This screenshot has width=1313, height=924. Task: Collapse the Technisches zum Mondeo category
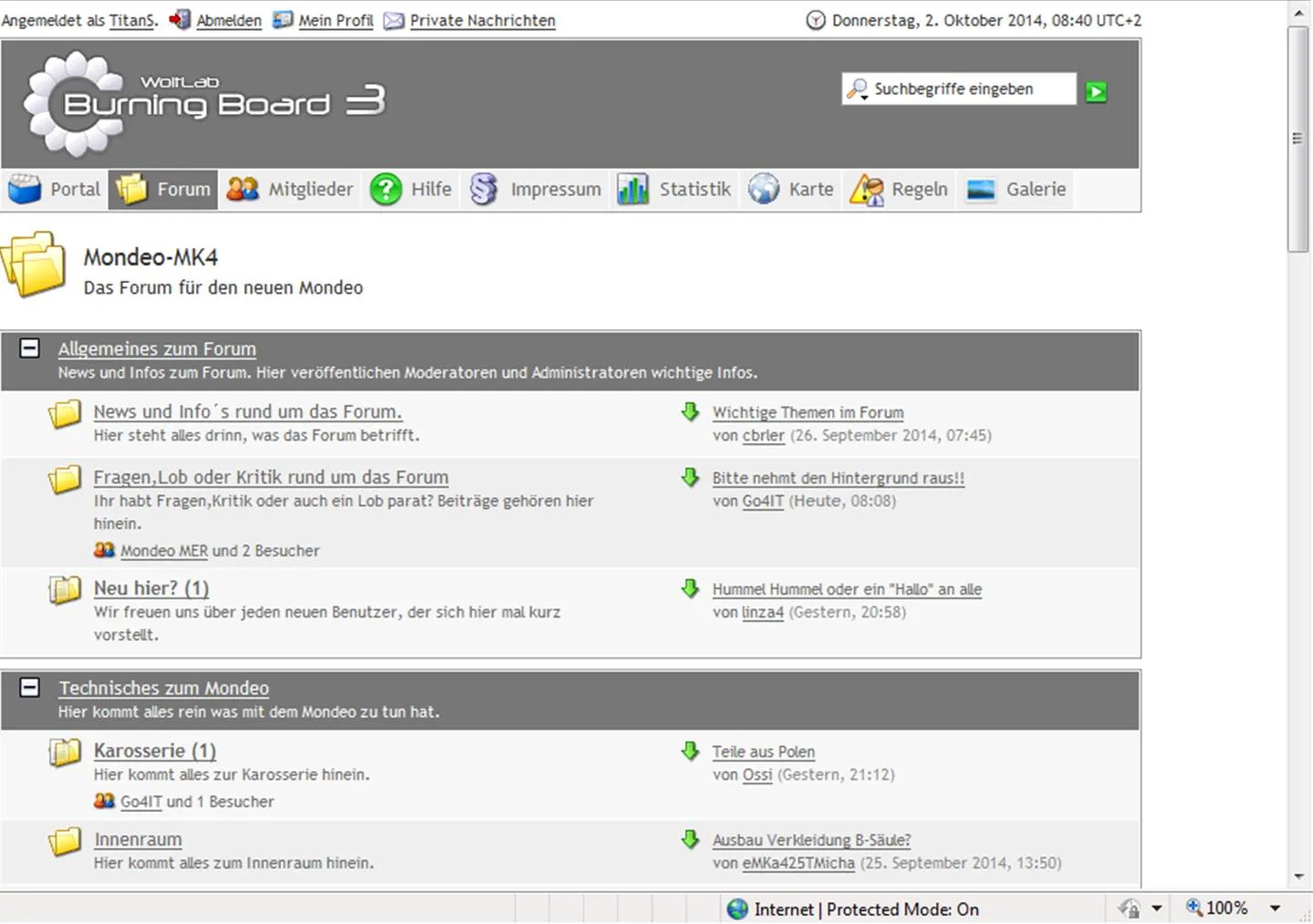[30, 688]
